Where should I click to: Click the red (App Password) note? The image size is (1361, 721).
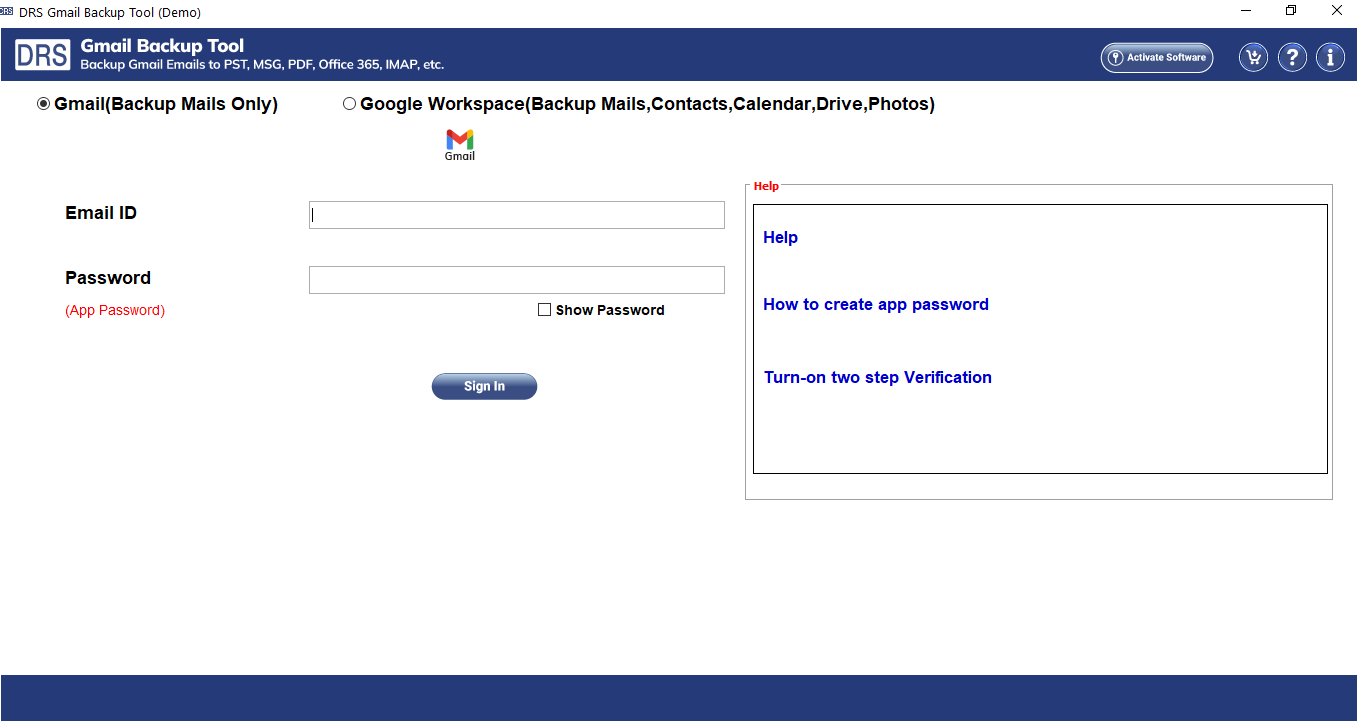point(115,310)
